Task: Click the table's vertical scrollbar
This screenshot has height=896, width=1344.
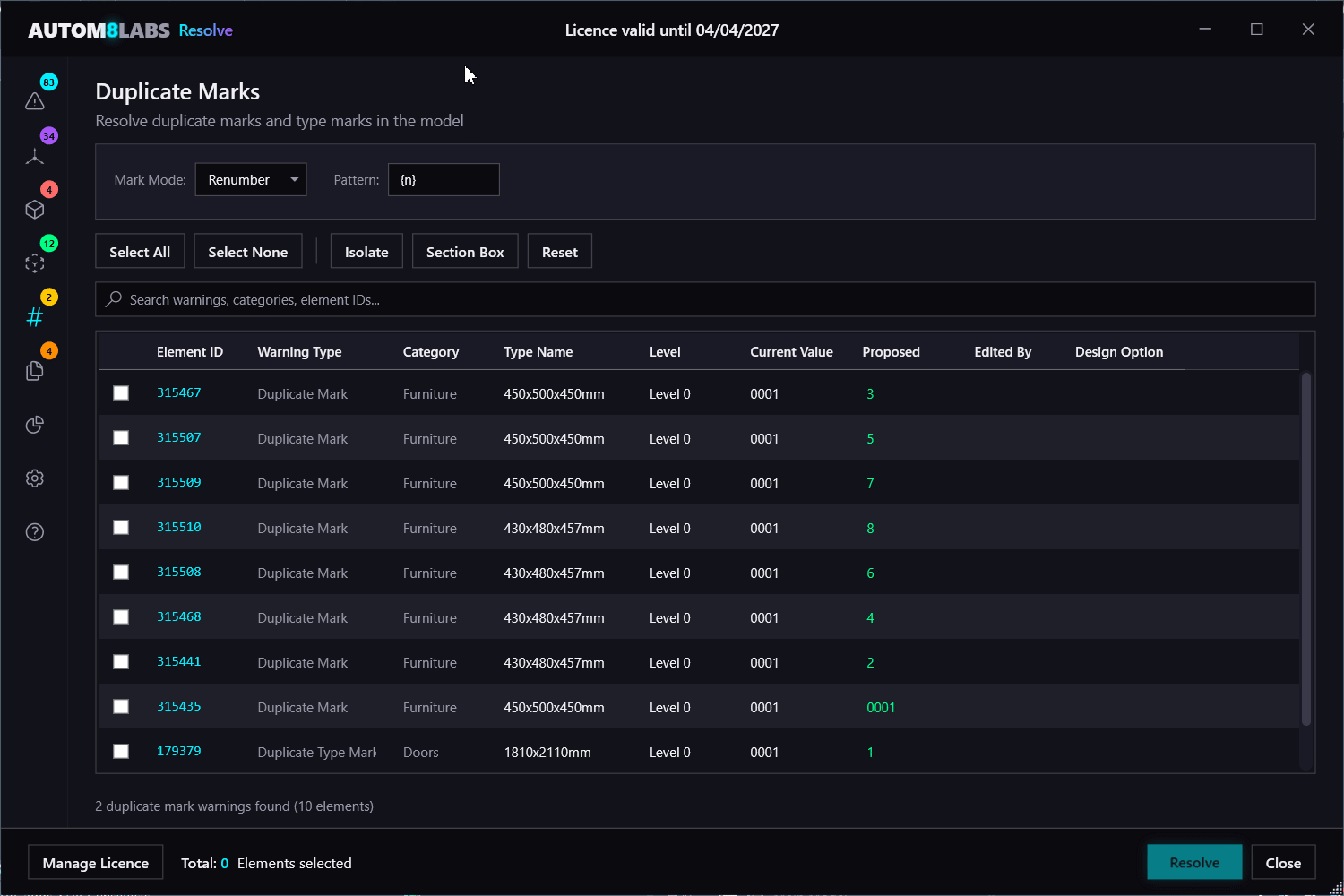Action: point(1305,548)
